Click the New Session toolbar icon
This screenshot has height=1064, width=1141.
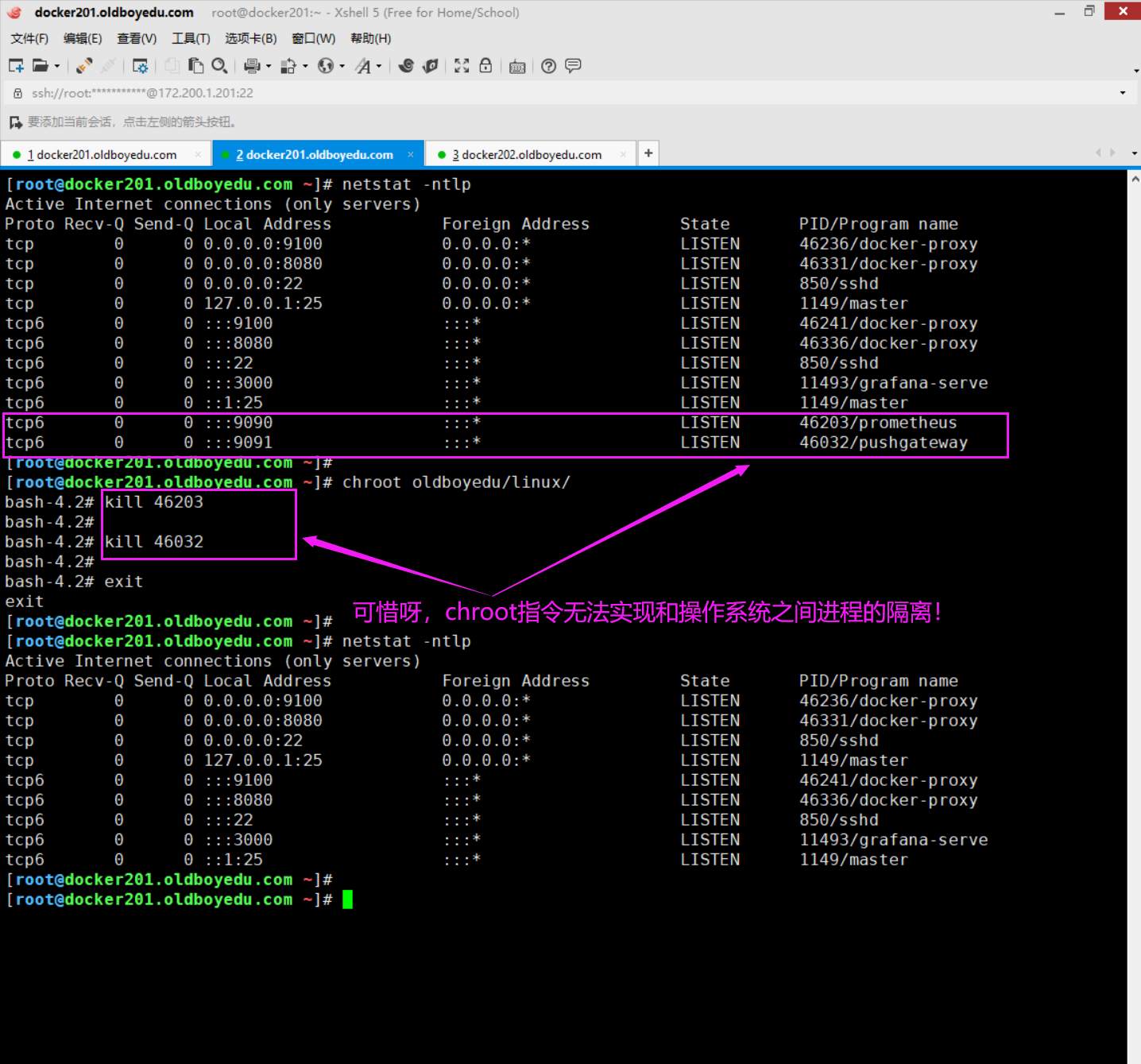16,66
